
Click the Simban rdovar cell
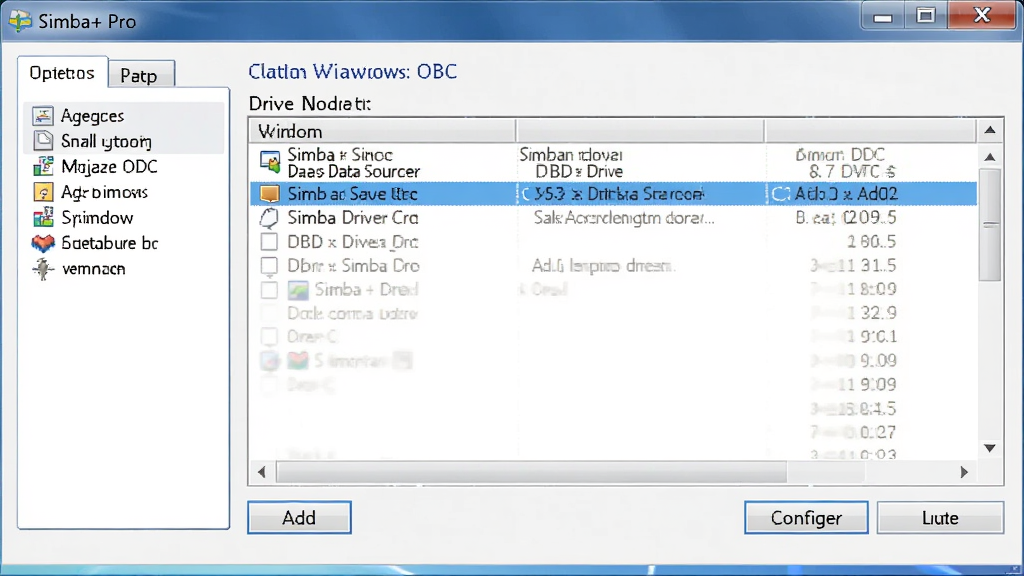571,155
